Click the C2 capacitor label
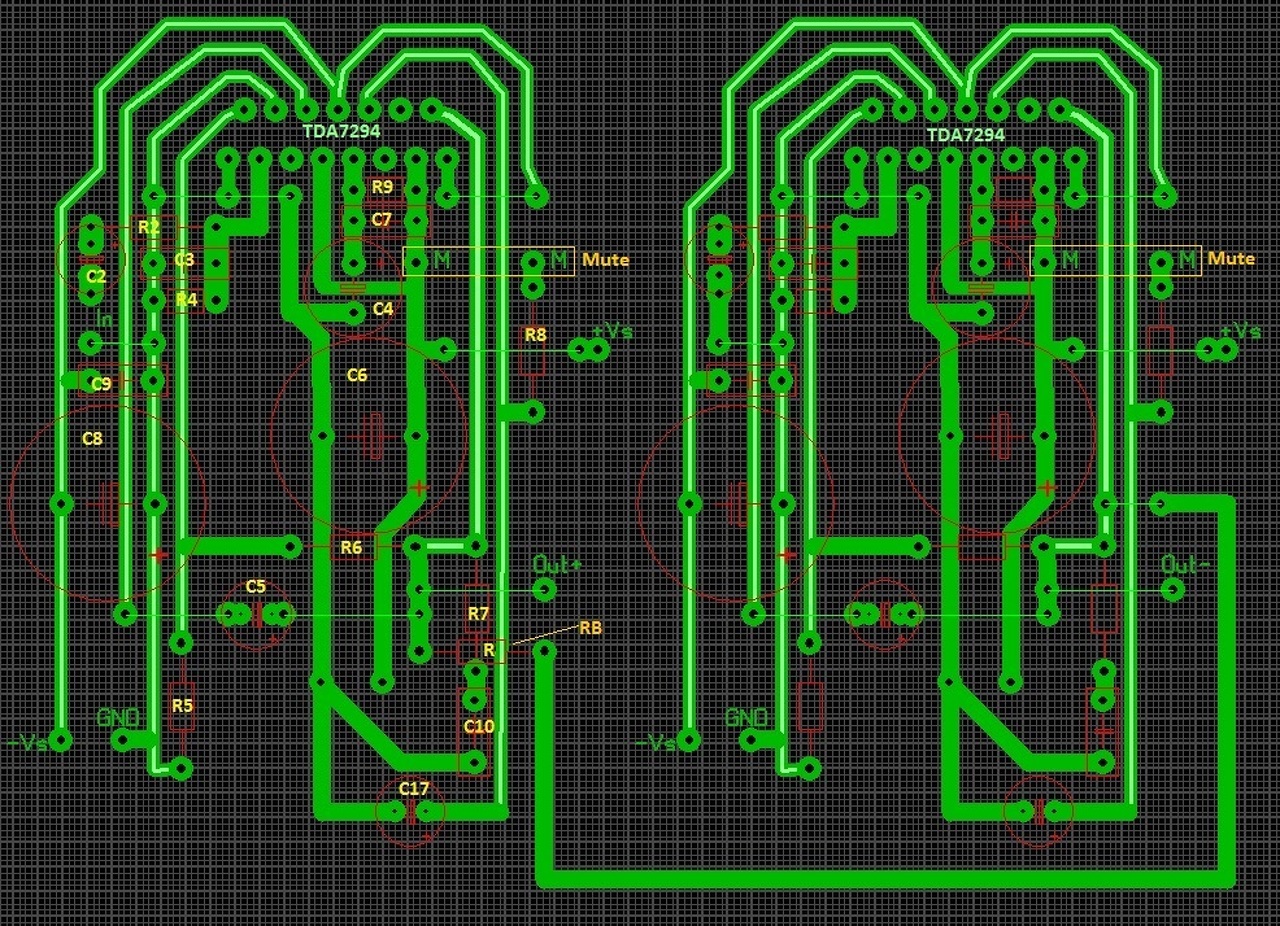 [x=96, y=275]
